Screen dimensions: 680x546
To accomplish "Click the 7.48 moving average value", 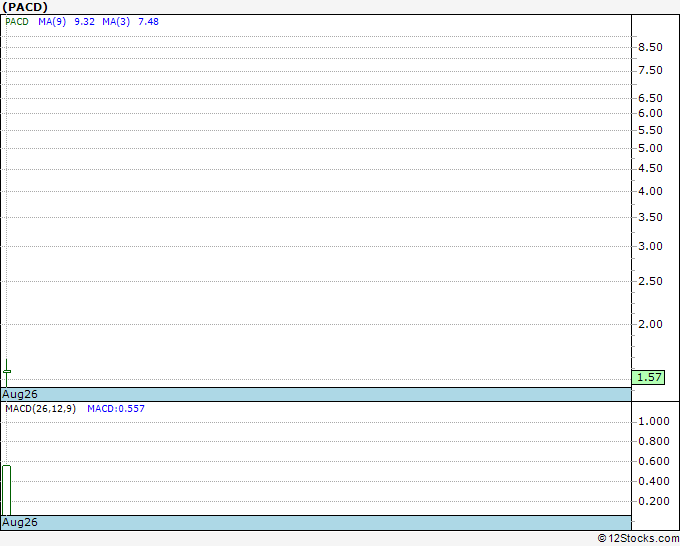I will coord(148,22).
